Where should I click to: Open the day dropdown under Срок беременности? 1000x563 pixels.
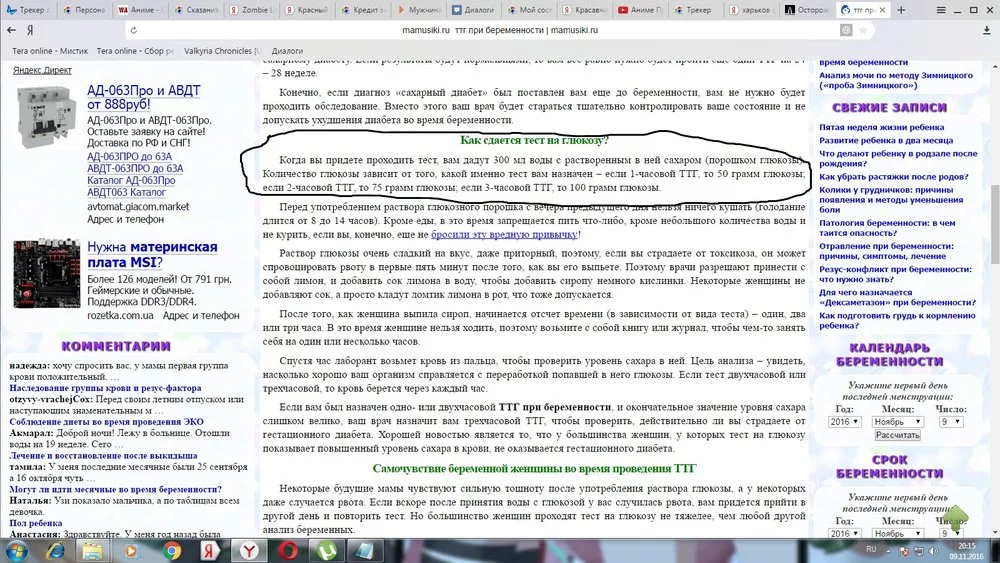(950, 533)
